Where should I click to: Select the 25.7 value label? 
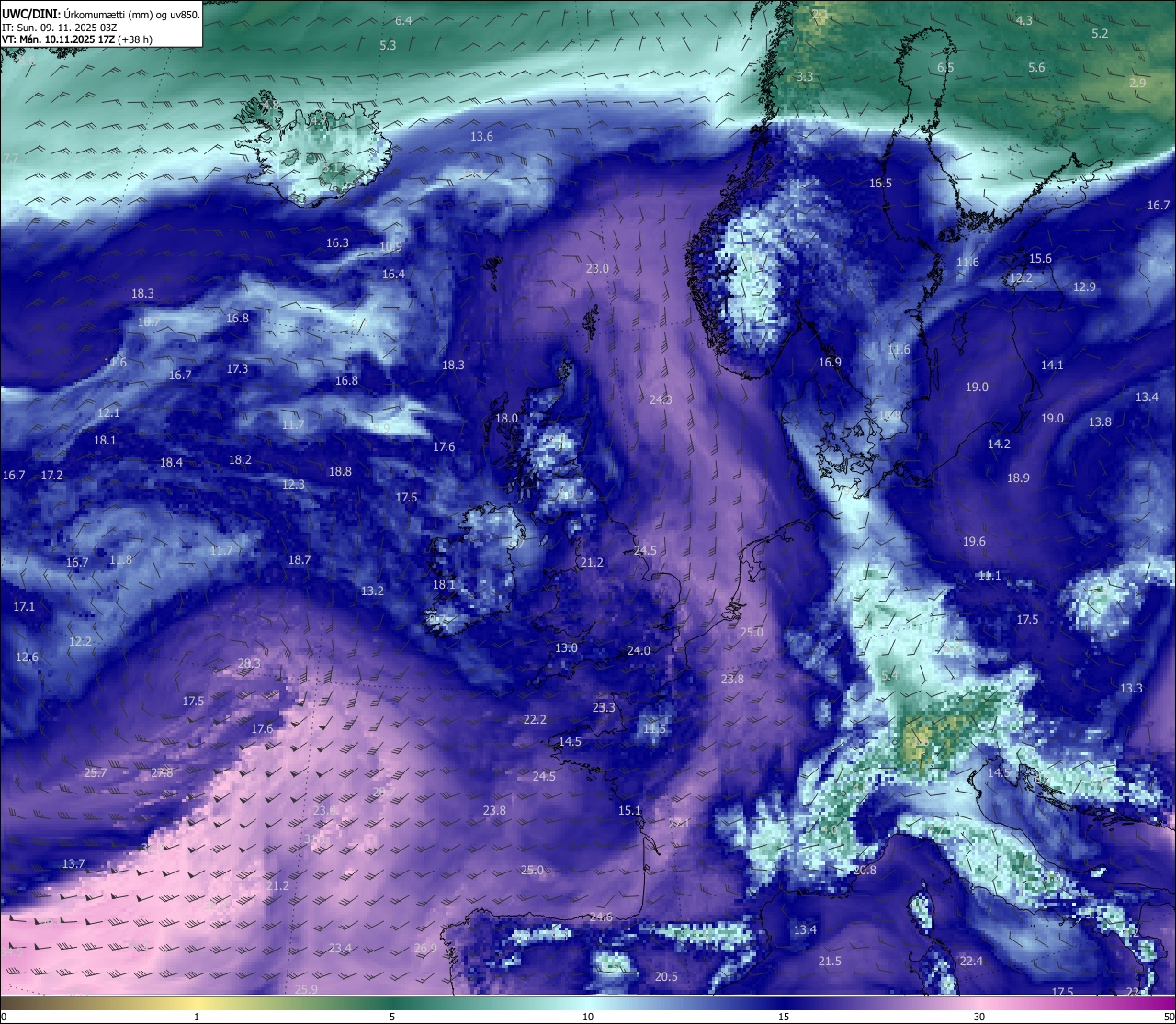pyautogui.click(x=96, y=772)
